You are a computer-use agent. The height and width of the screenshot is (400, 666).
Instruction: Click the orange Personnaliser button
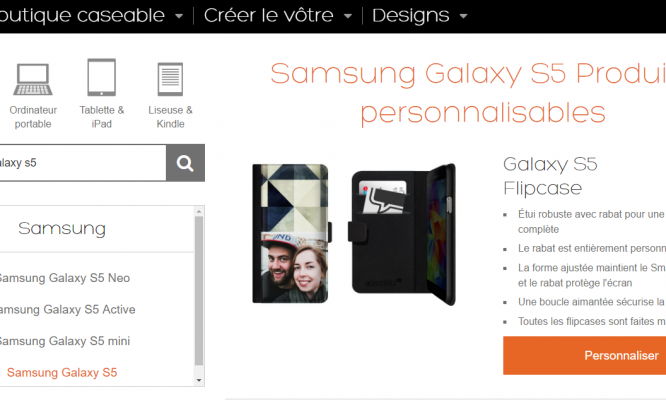[584, 355]
